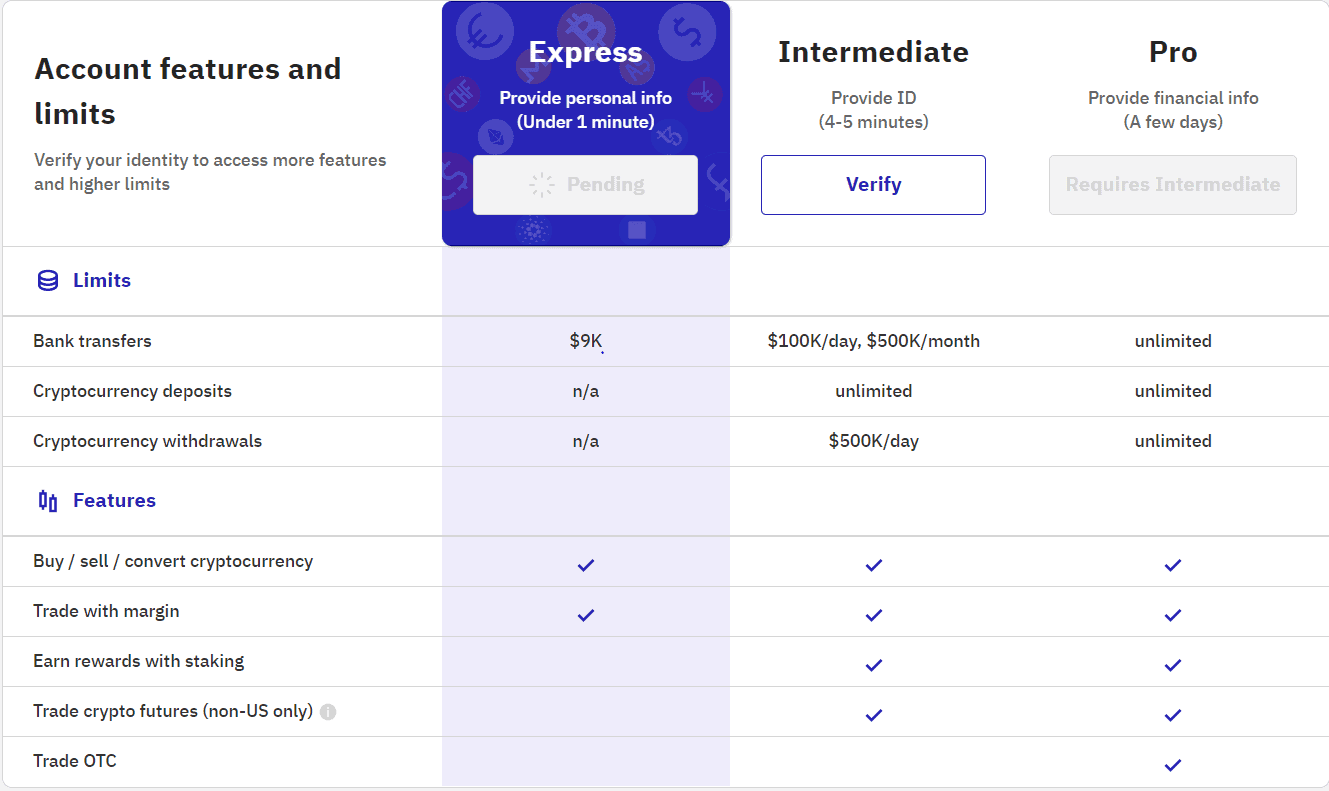The image size is (1329, 791).
Task: Click Pro checkmark for Trade OTC
Action: tap(1173, 765)
